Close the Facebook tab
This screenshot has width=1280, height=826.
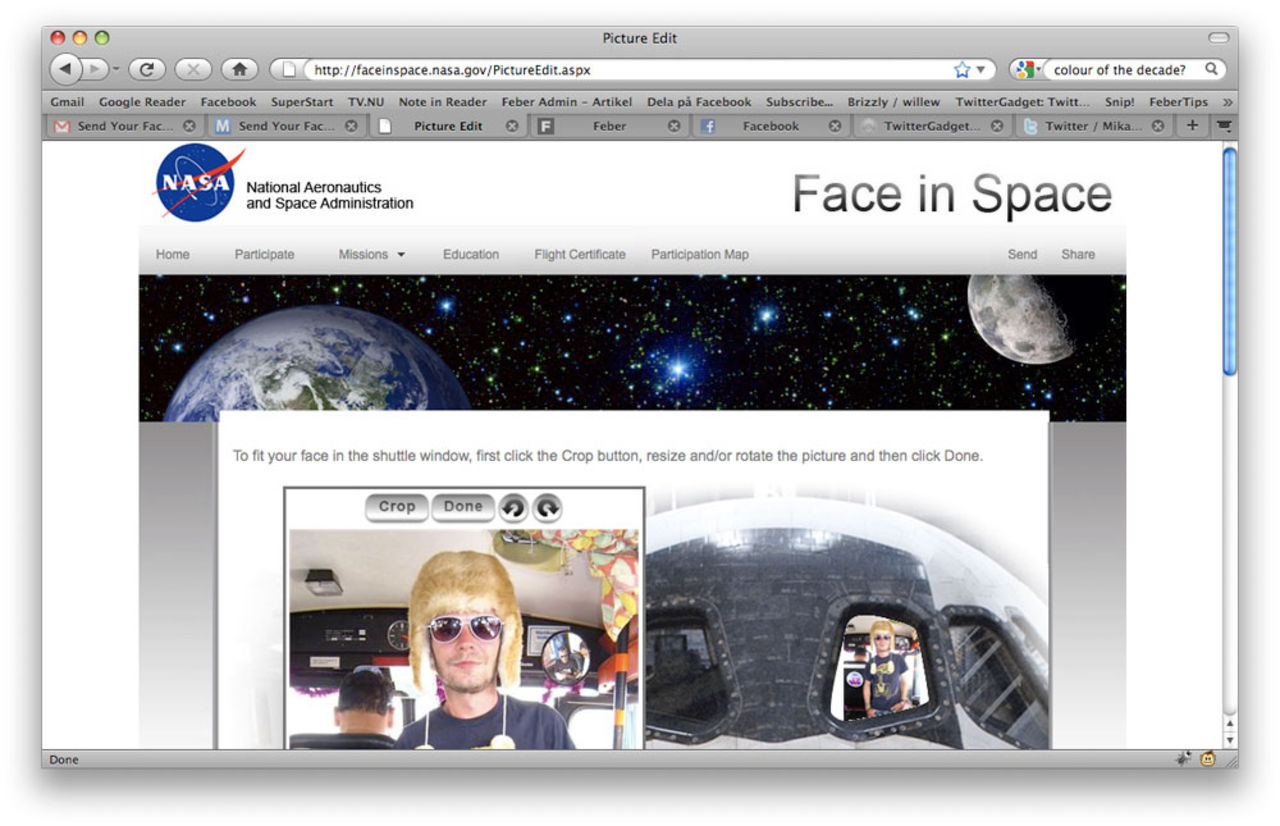coord(835,127)
